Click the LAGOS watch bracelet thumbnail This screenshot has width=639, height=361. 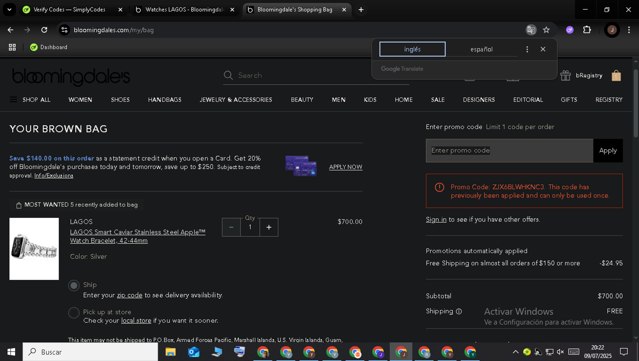(34, 249)
